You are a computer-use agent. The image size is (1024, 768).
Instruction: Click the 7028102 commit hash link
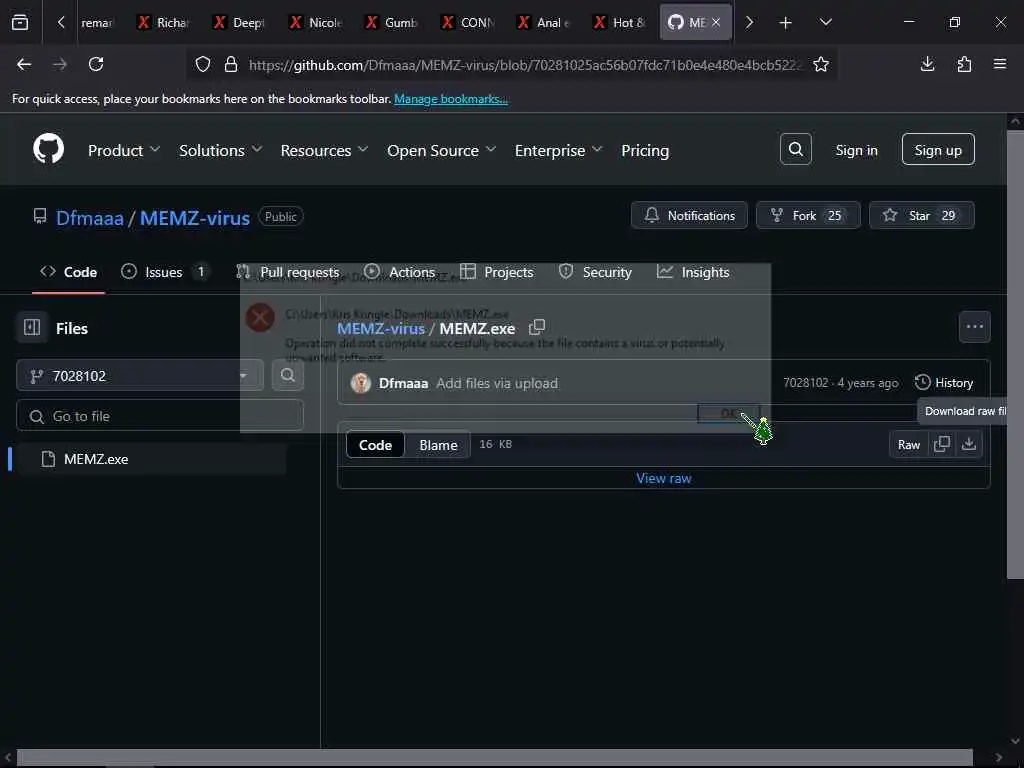point(805,383)
